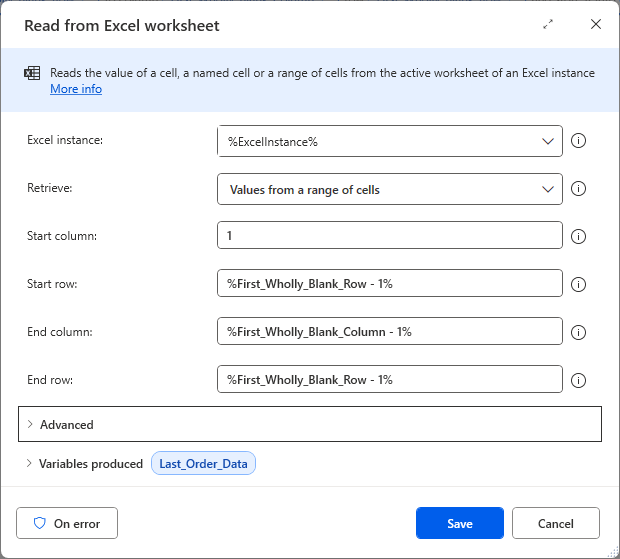Image resolution: width=620 pixels, height=559 pixels.
Task: Click the Start column label
Action: [x=62, y=236]
